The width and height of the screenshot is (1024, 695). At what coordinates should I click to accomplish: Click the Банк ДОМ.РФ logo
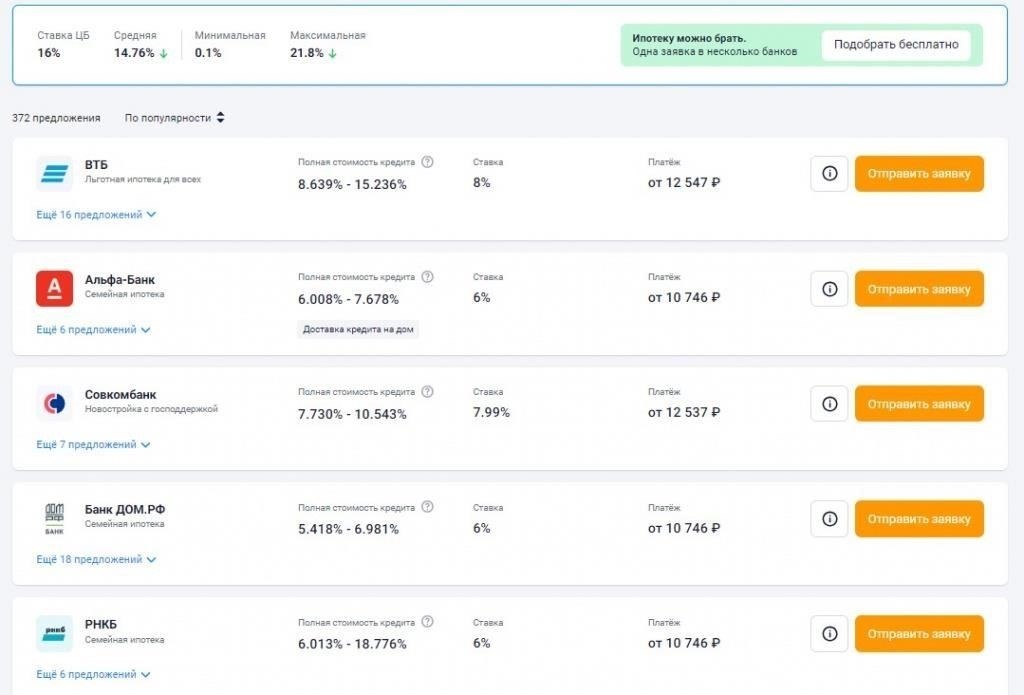[x=54, y=519]
